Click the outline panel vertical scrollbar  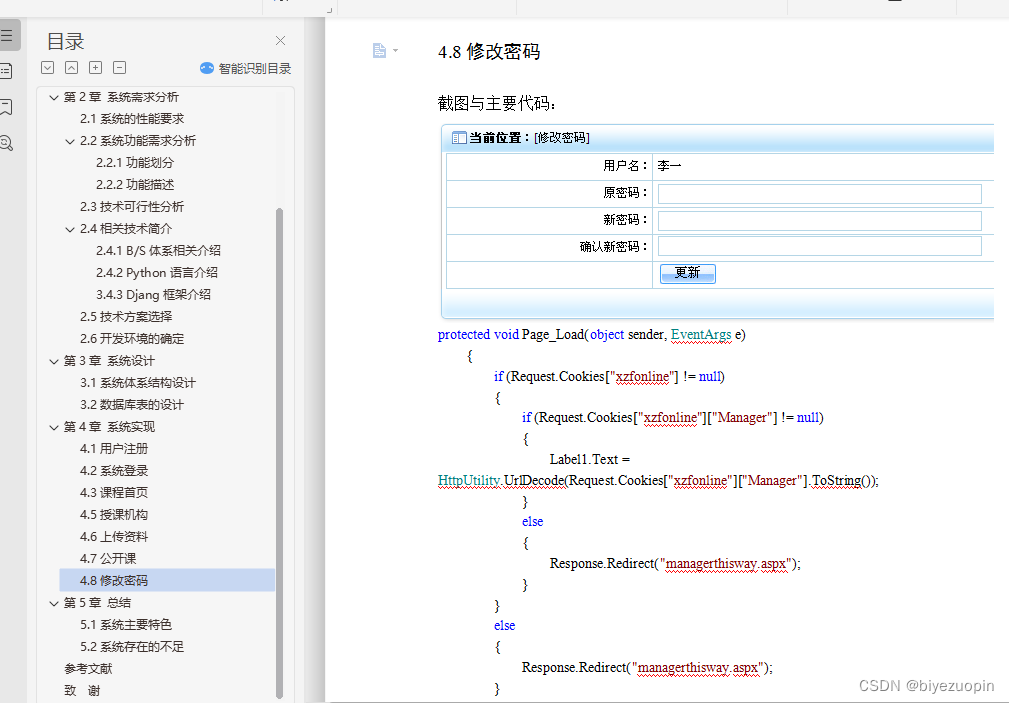tap(279, 453)
